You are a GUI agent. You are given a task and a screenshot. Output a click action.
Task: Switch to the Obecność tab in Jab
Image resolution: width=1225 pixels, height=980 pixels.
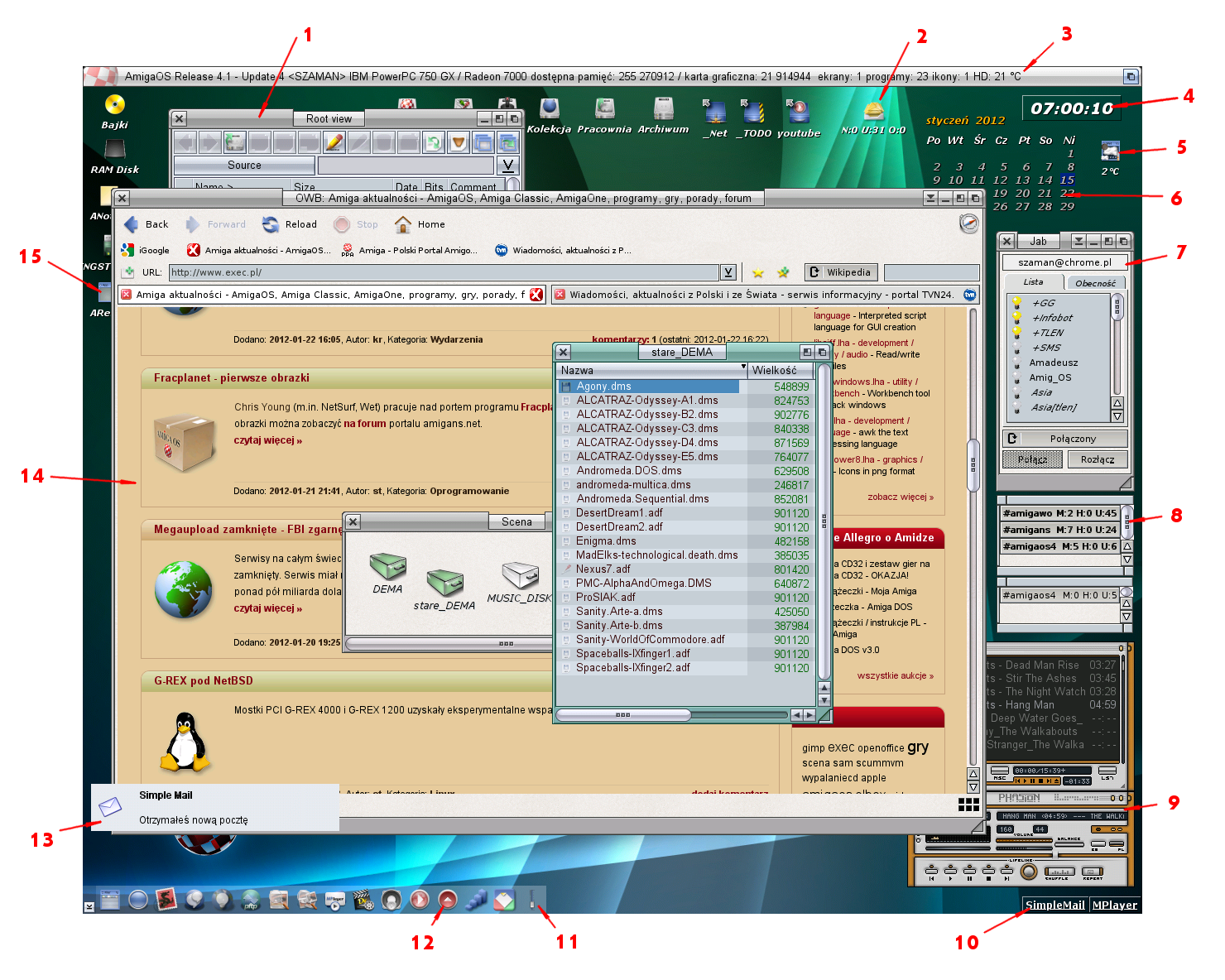1095,283
